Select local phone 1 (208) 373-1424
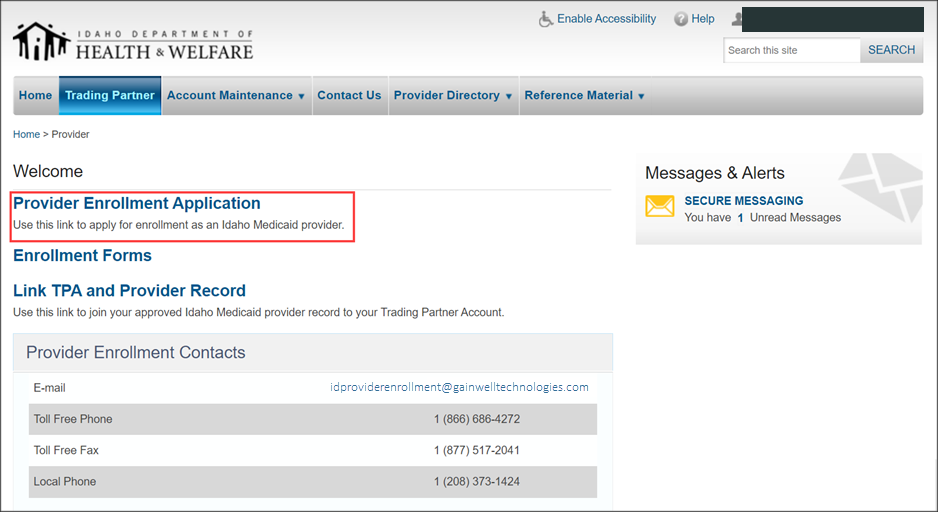Image resolution: width=938 pixels, height=512 pixels. coord(477,481)
